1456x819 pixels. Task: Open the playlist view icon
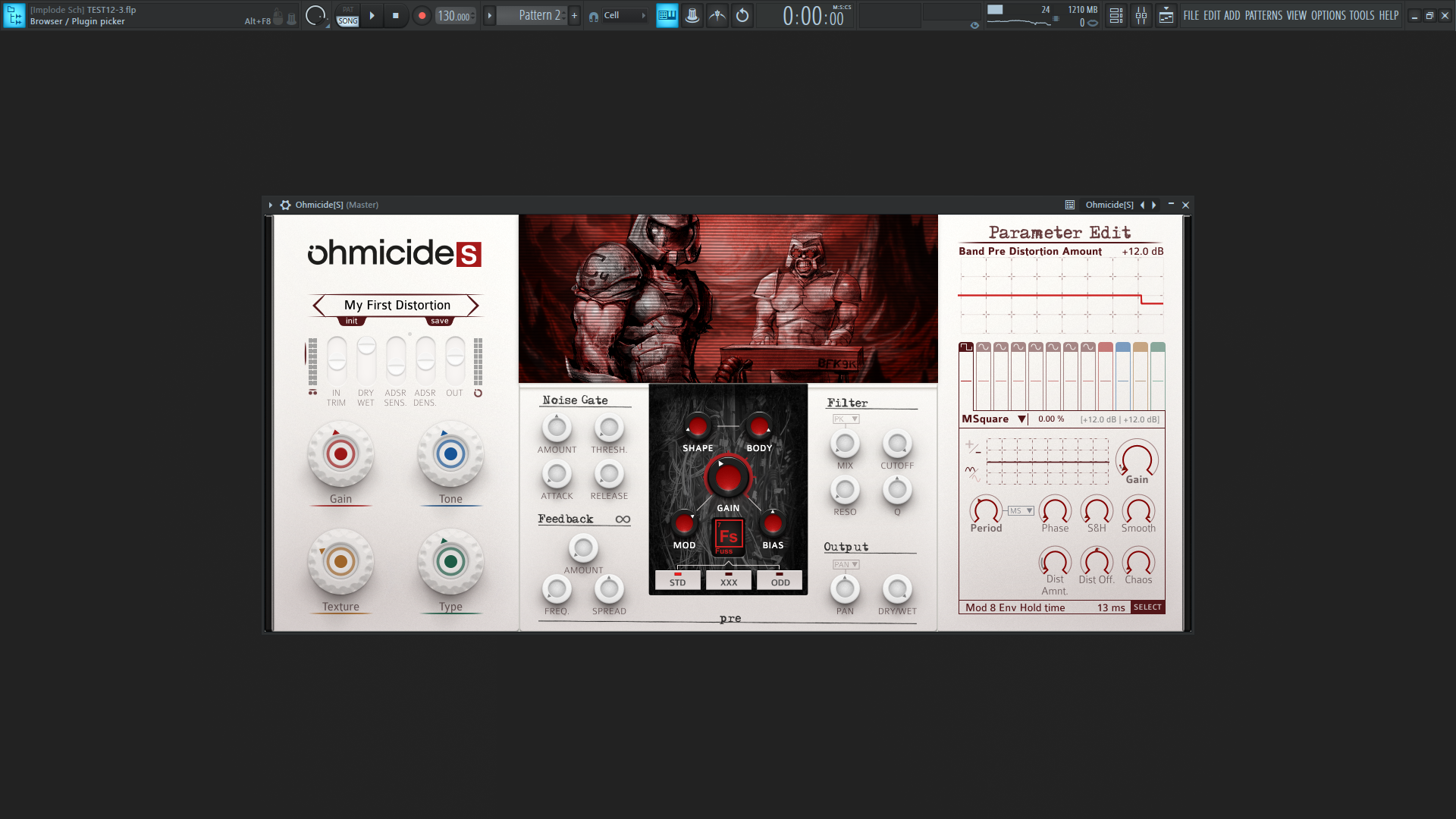(x=1116, y=15)
